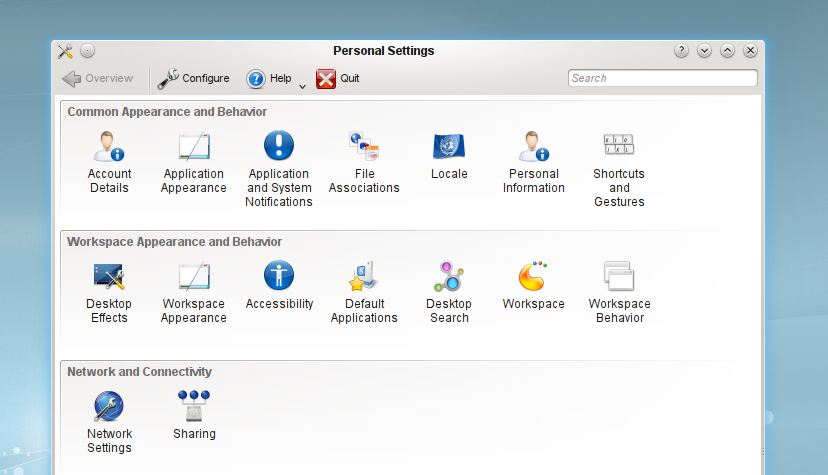
Task: Expand the Help dropdown arrow
Action: click(302, 86)
